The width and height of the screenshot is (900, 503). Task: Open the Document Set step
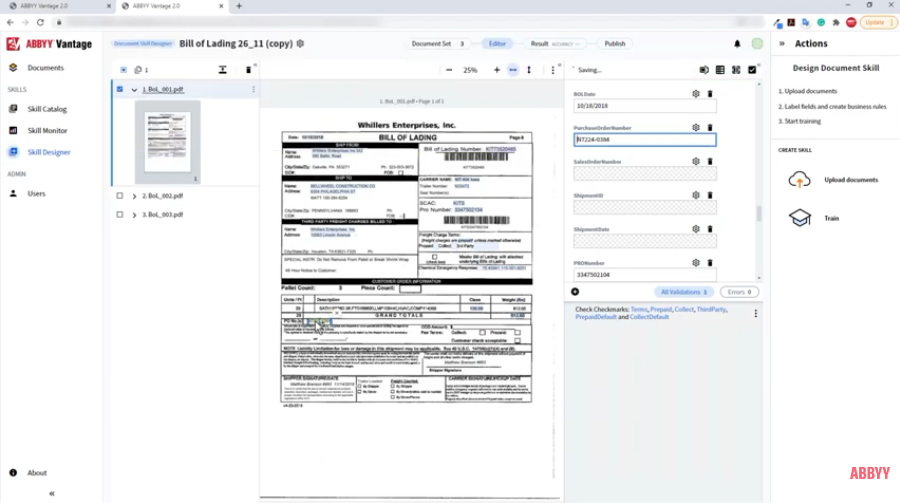click(437, 44)
